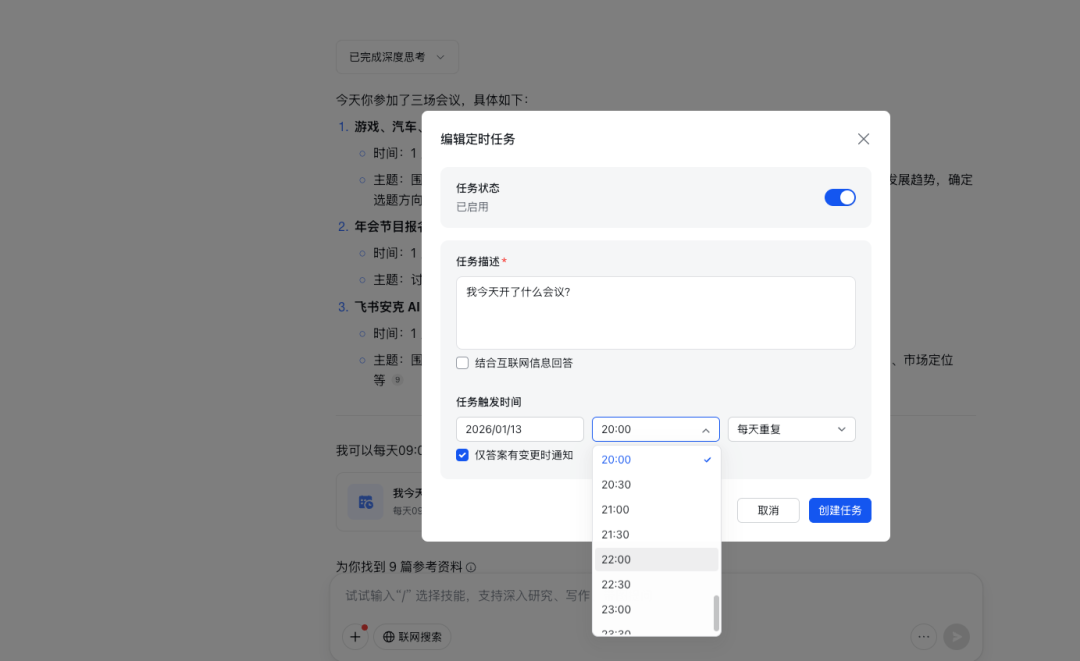Viewport: 1080px width, 661px height.
Task: Click the send arrow icon
Action: point(957,637)
